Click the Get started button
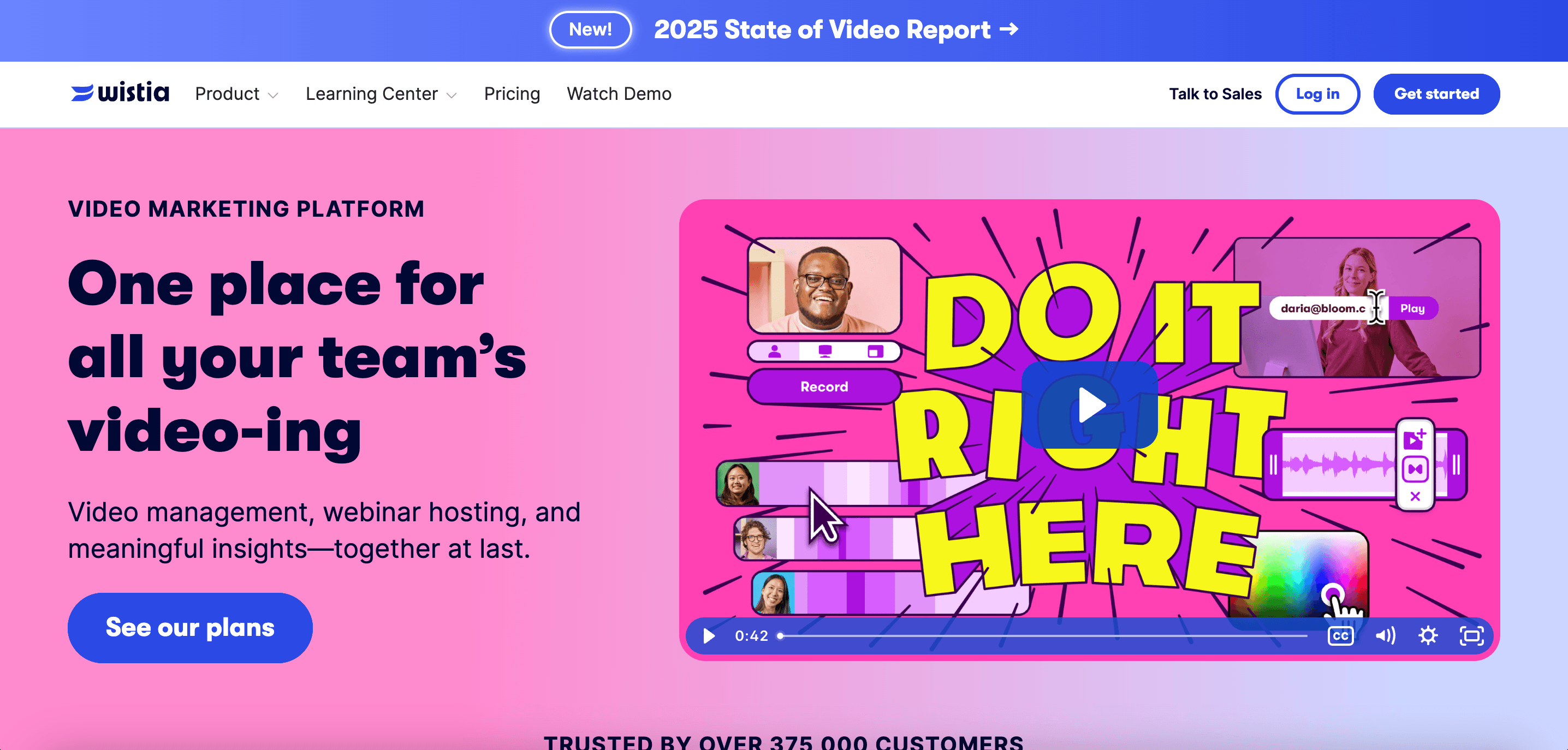Screen dimensions: 1568x750 [1436, 94]
